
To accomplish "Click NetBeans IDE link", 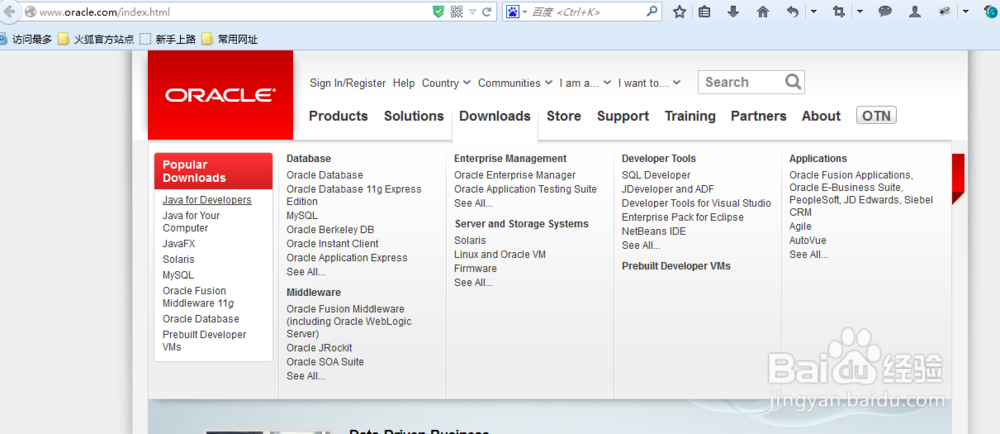I will (x=654, y=231).
